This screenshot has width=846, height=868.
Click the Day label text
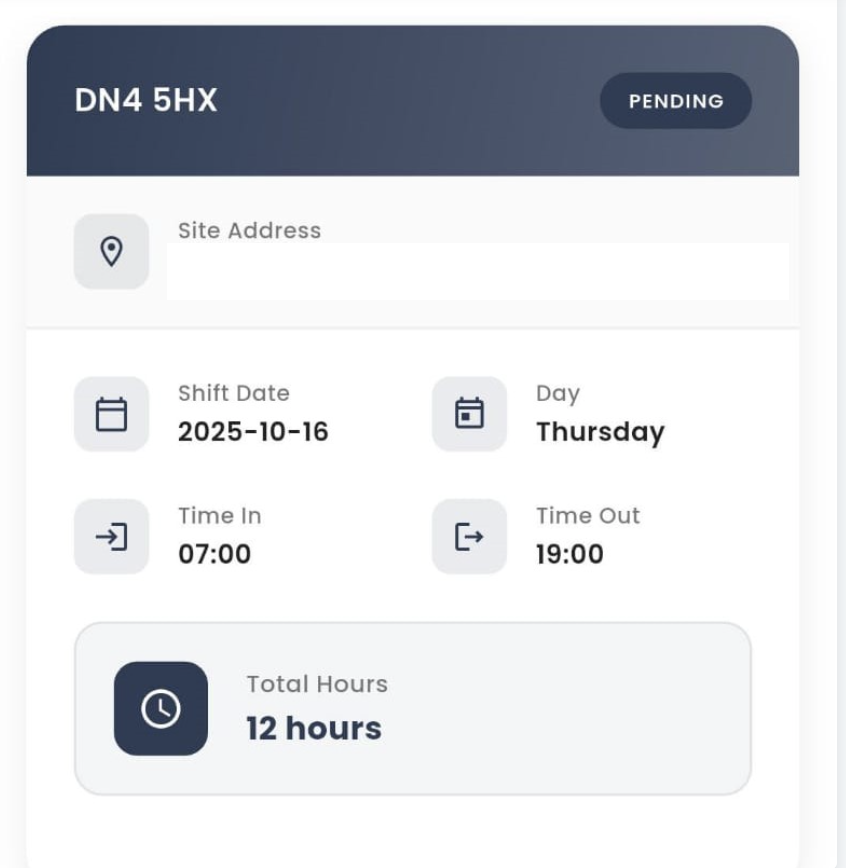point(557,393)
